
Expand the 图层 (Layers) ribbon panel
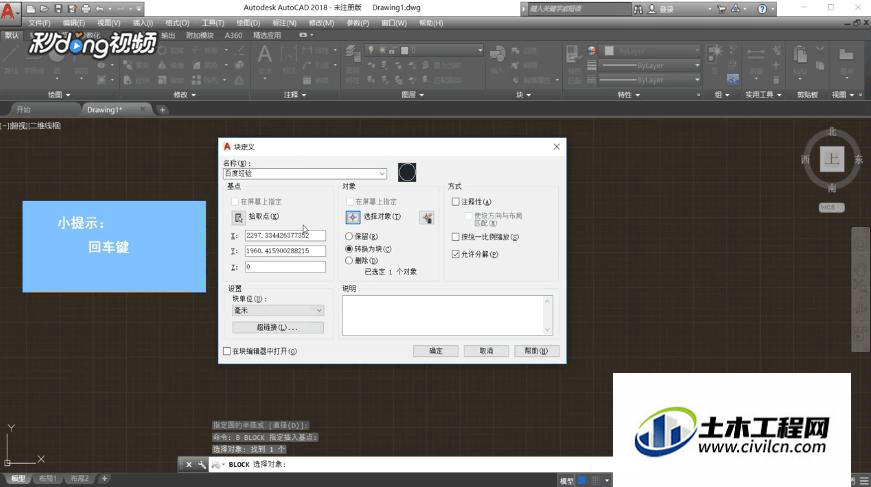[x=412, y=95]
